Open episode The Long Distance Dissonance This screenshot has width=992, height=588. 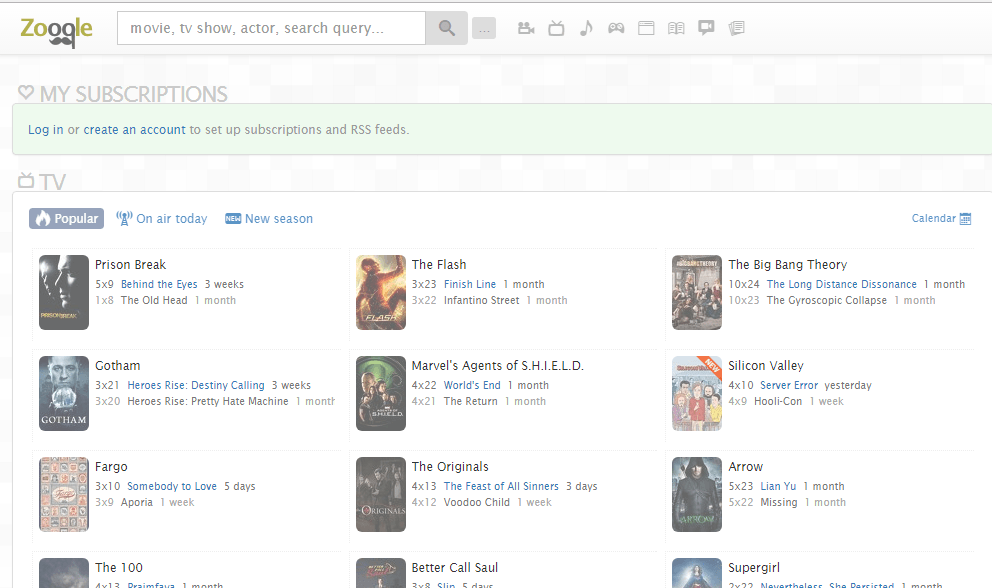coord(841,284)
